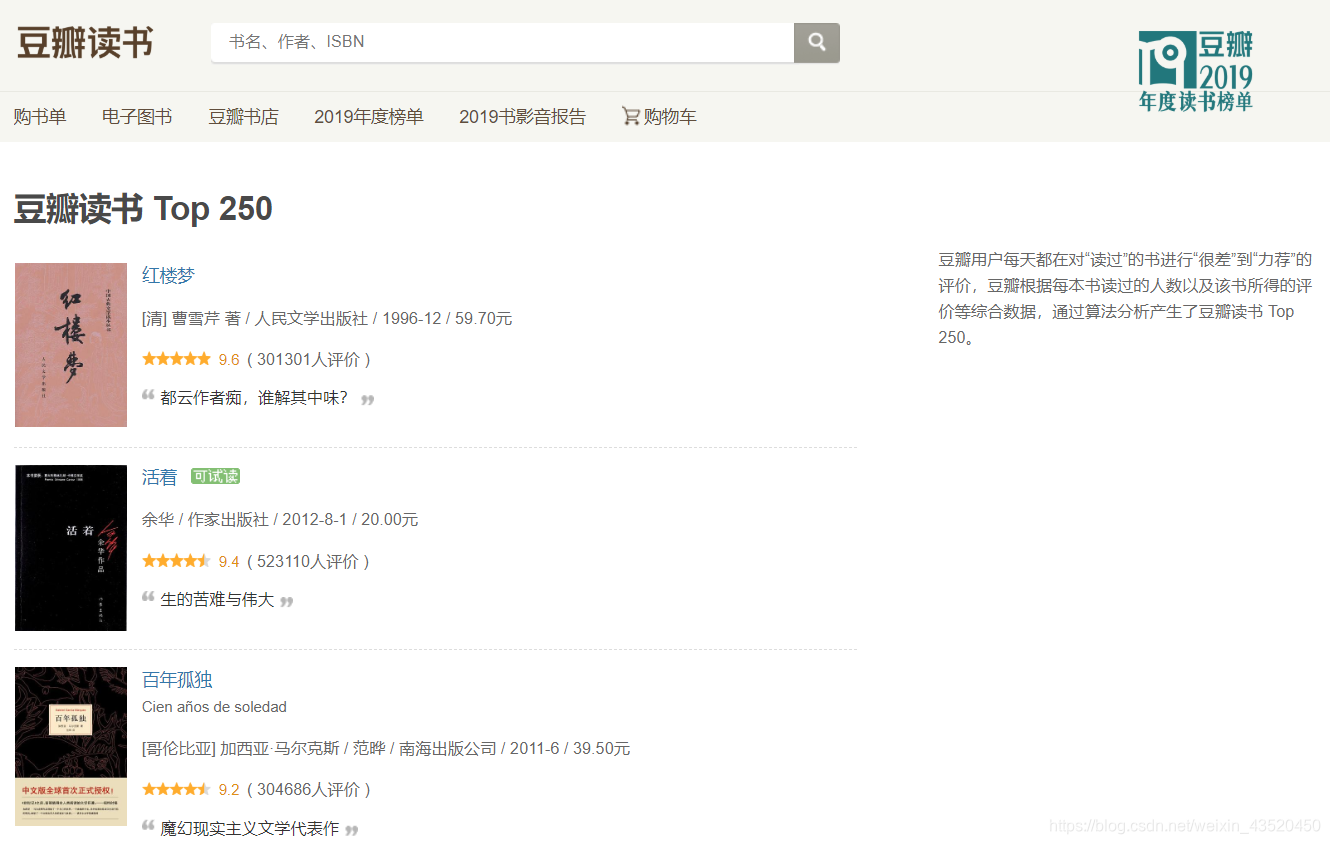
Task: Click the line [清] 曹雪芹 著 / 人民文学出版社
Action: [x=327, y=319]
